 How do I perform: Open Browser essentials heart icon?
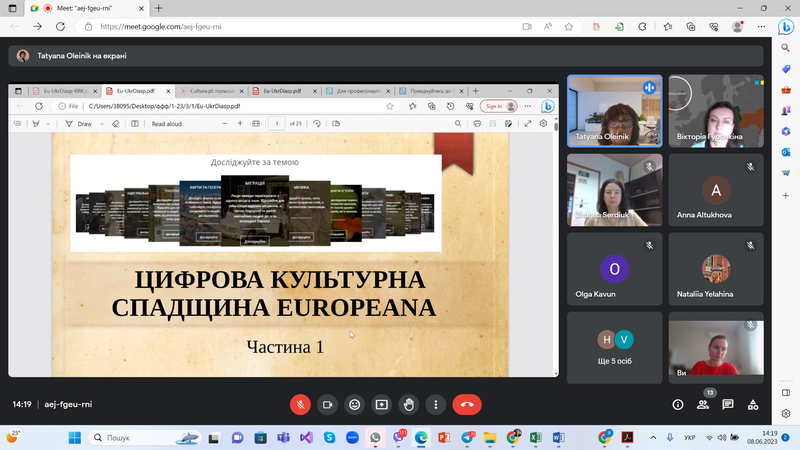point(714,27)
